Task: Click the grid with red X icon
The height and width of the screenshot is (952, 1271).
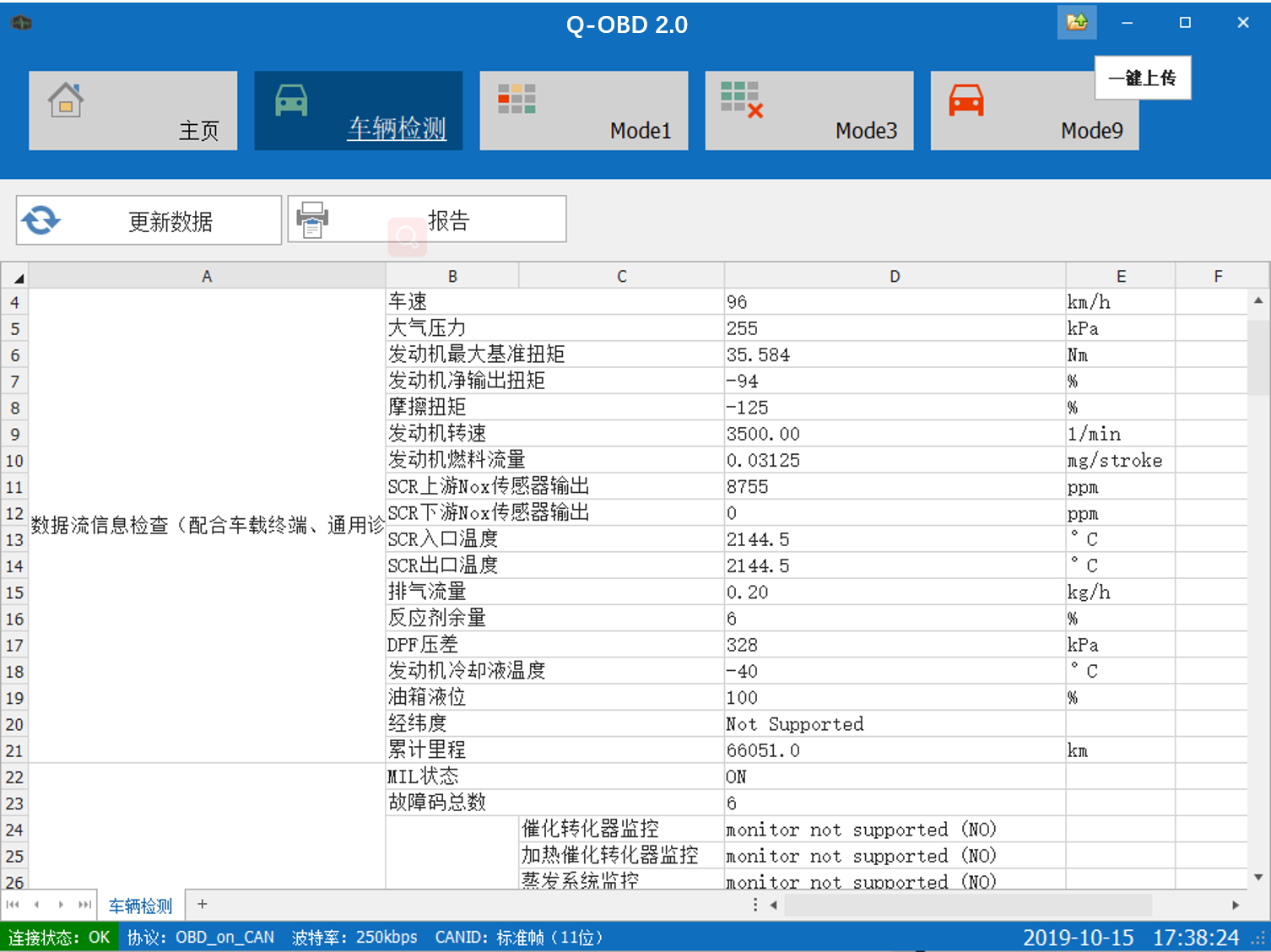Action: click(x=742, y=100)
